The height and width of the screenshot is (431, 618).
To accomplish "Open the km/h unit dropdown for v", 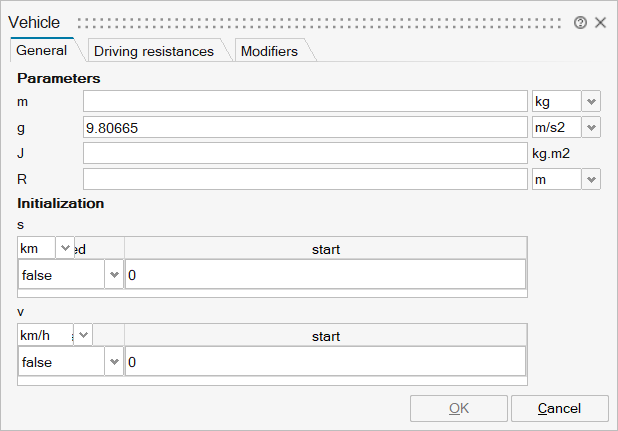I will click(84, 335).
